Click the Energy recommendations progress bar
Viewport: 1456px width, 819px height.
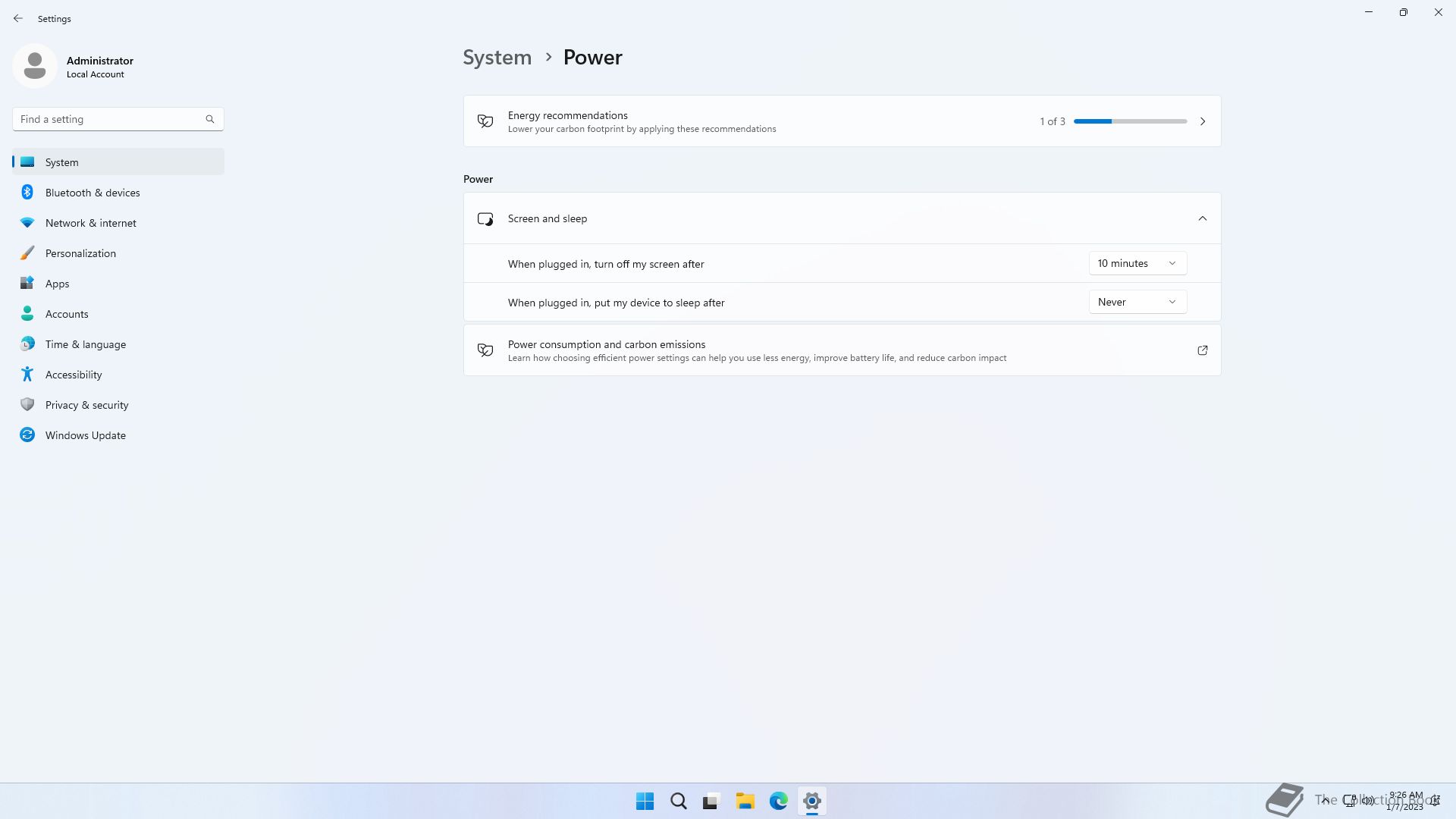click(1130, 121)
